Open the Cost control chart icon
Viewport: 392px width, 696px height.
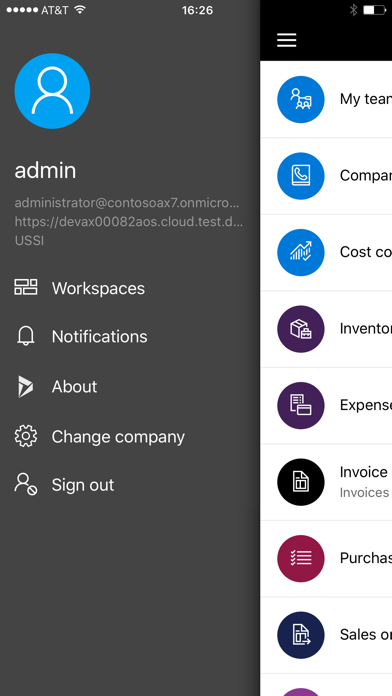(301, 252)
